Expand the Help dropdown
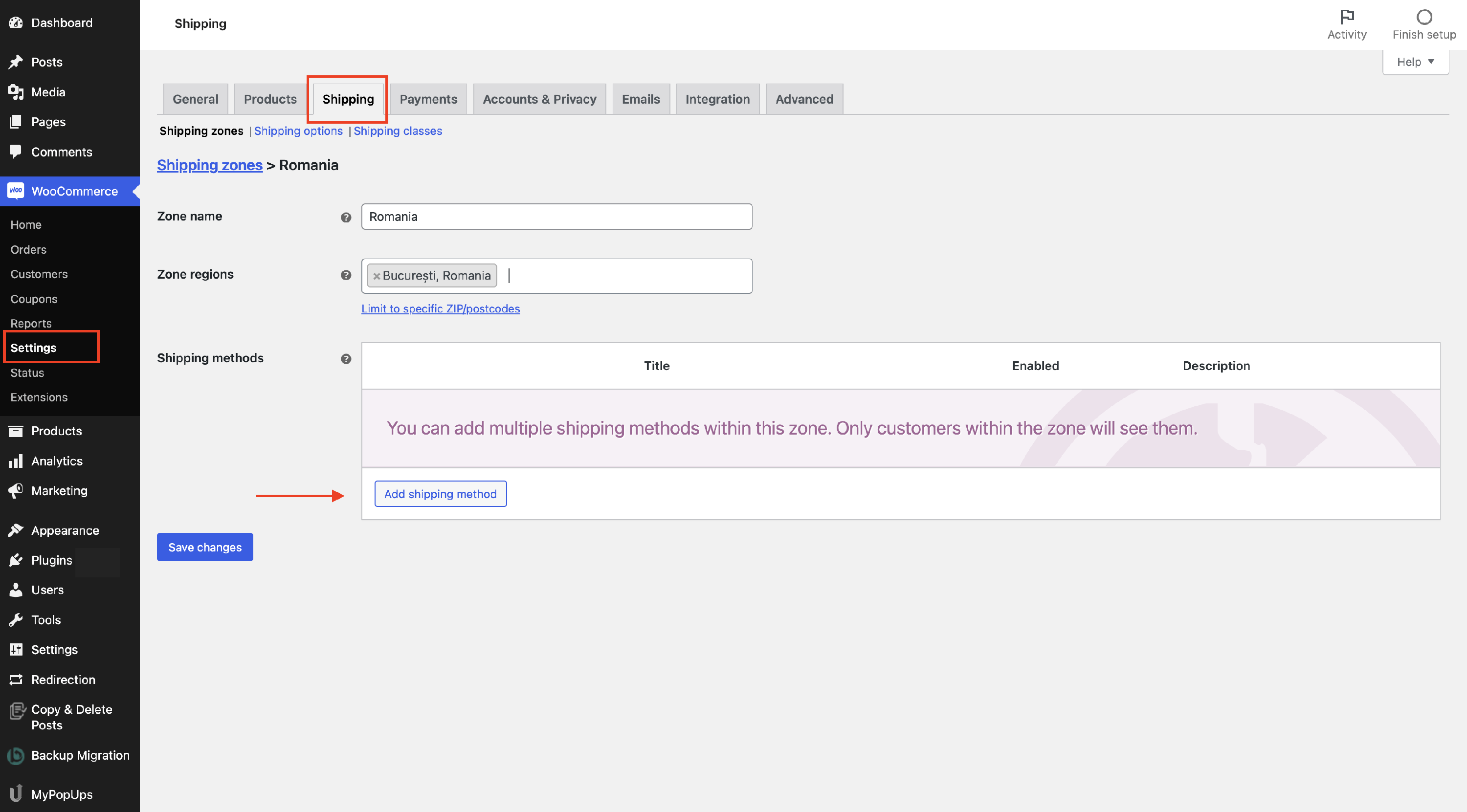Viewport: 1467px width, 812px height. click(1415, 62)
